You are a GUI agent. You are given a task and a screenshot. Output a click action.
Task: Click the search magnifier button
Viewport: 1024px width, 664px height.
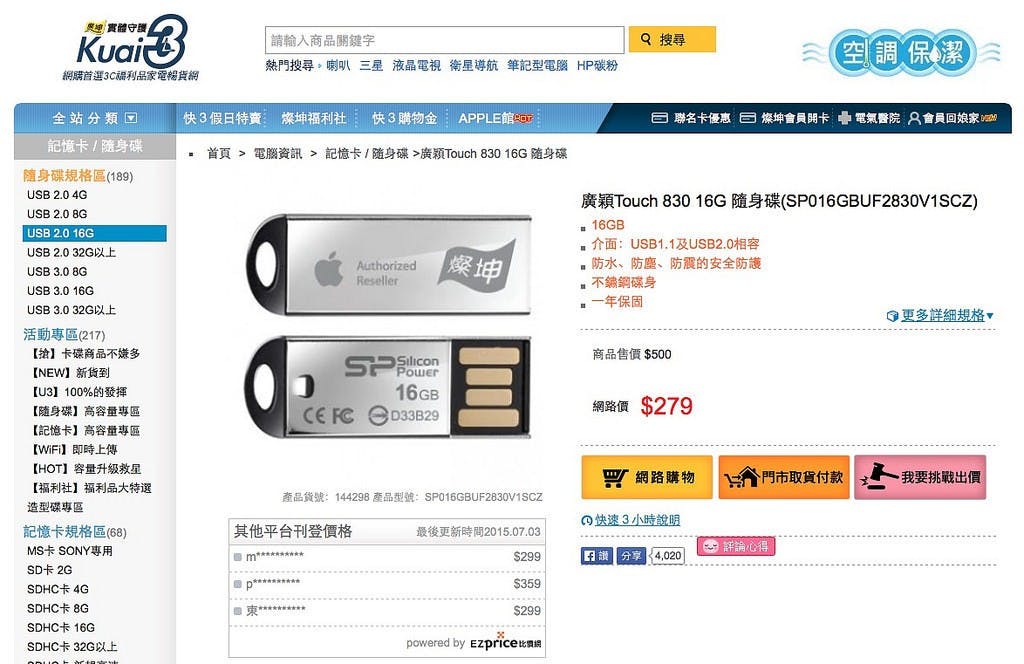pos(672,39)
